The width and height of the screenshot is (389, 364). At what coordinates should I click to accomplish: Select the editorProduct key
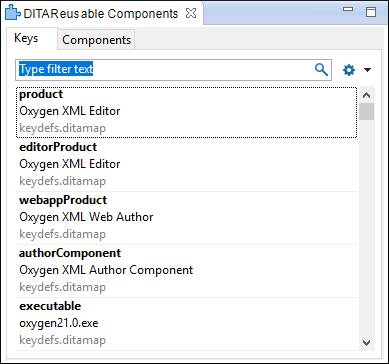[x=187, y=165]
